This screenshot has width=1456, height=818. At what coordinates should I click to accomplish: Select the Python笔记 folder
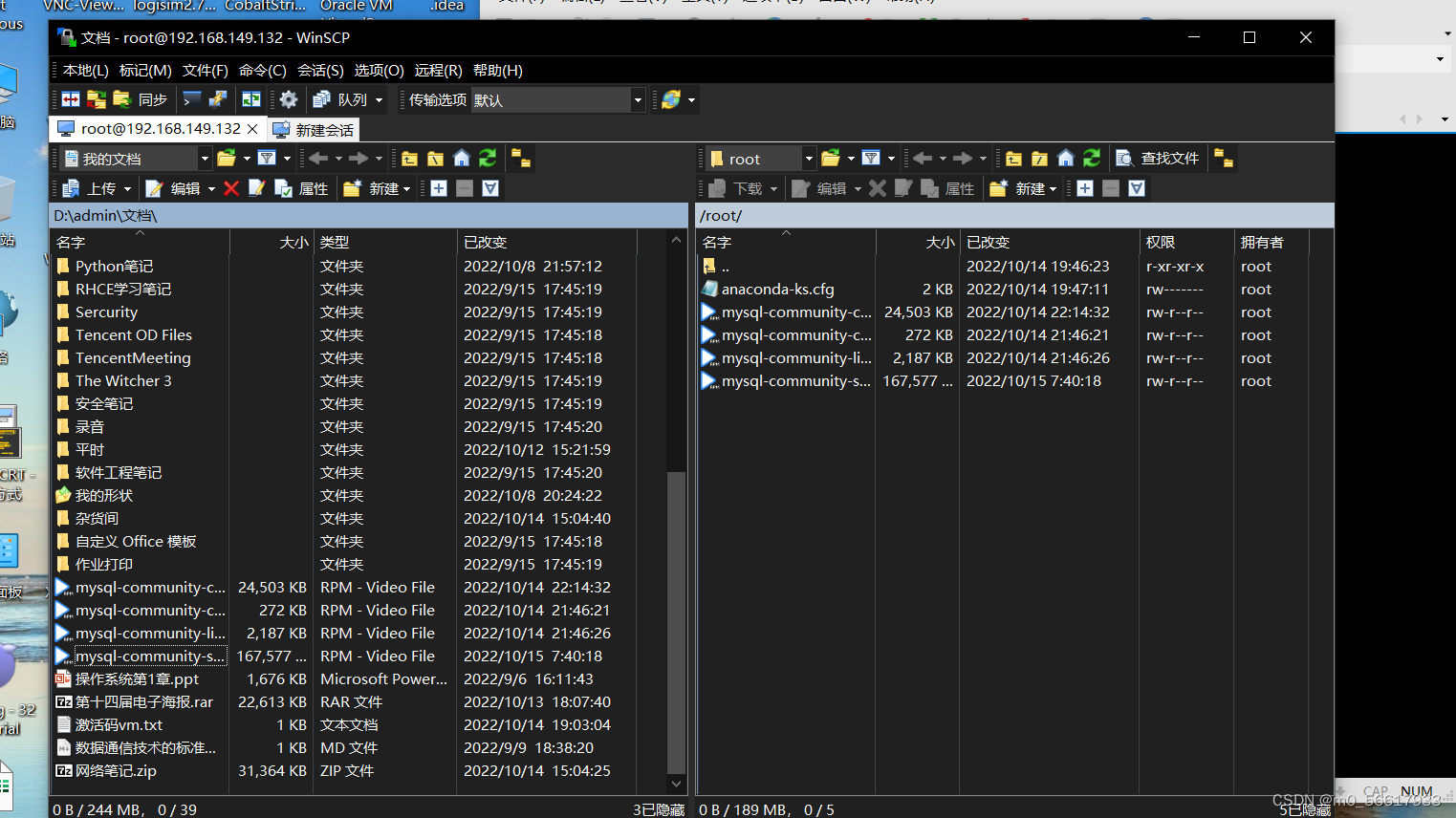115,266
